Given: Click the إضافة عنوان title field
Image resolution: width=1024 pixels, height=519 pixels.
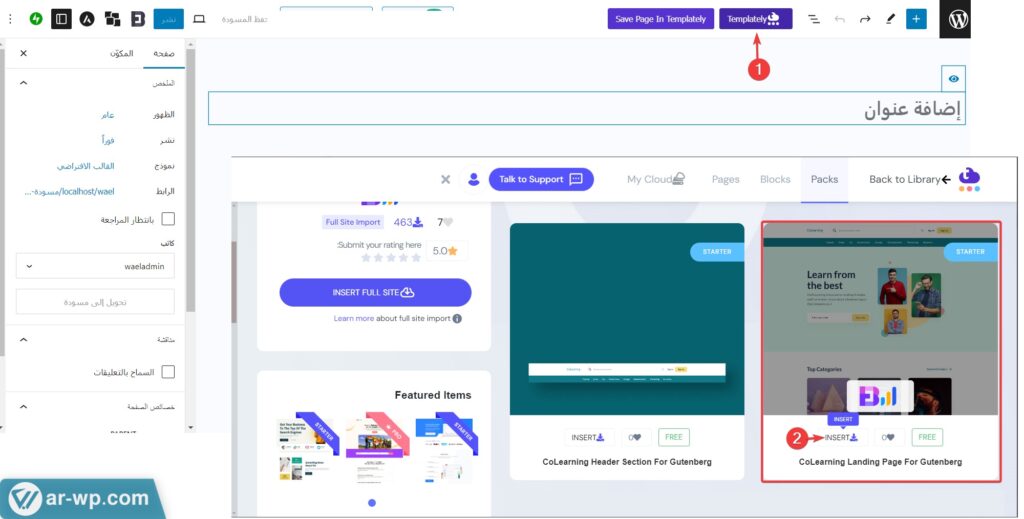Looking at the screenshot, I should pos(586,108).
